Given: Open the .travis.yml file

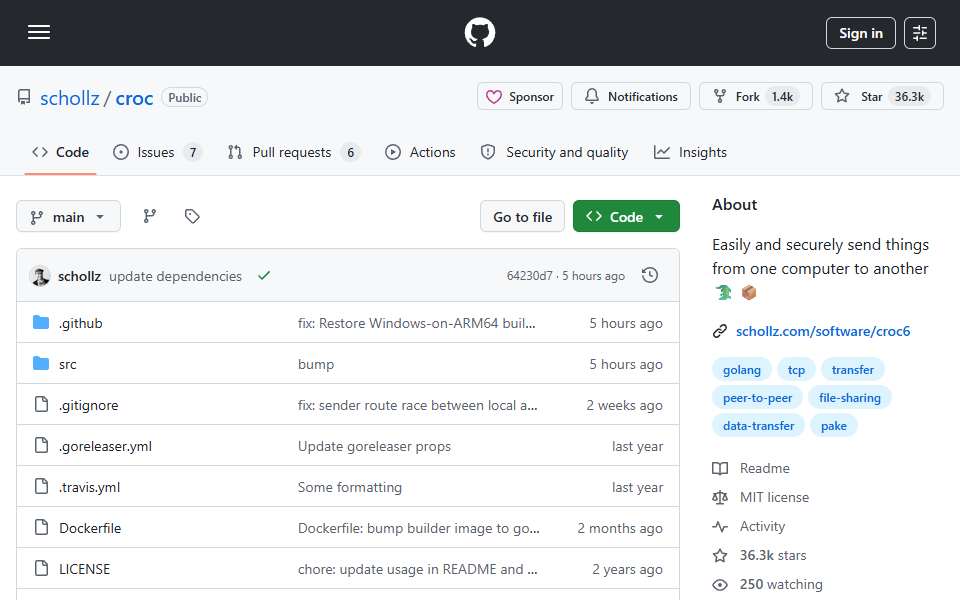Looking at the screenshot, I should click(x=89, y=487).
